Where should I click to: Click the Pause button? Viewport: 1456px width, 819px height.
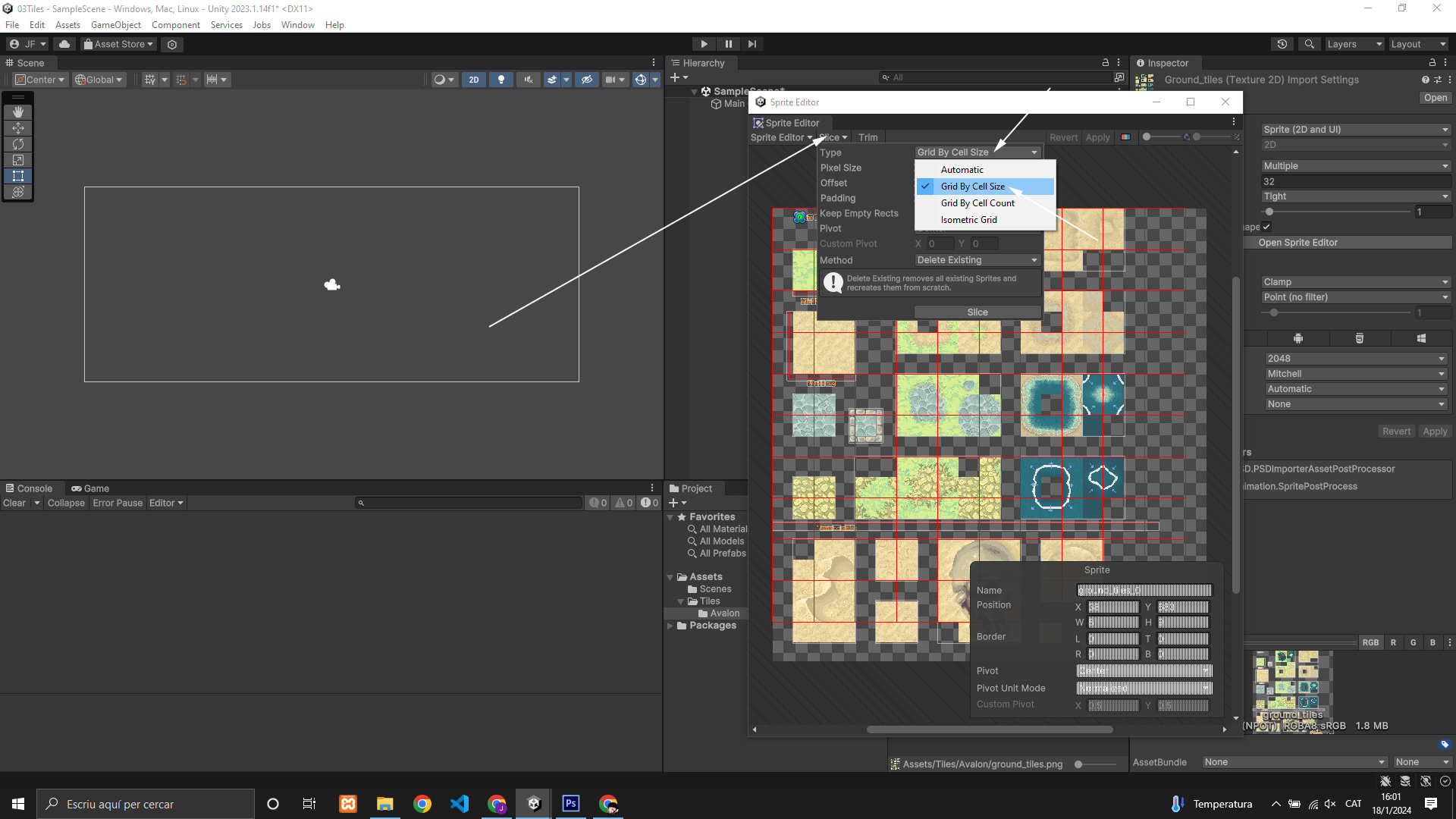click(728, 44)
